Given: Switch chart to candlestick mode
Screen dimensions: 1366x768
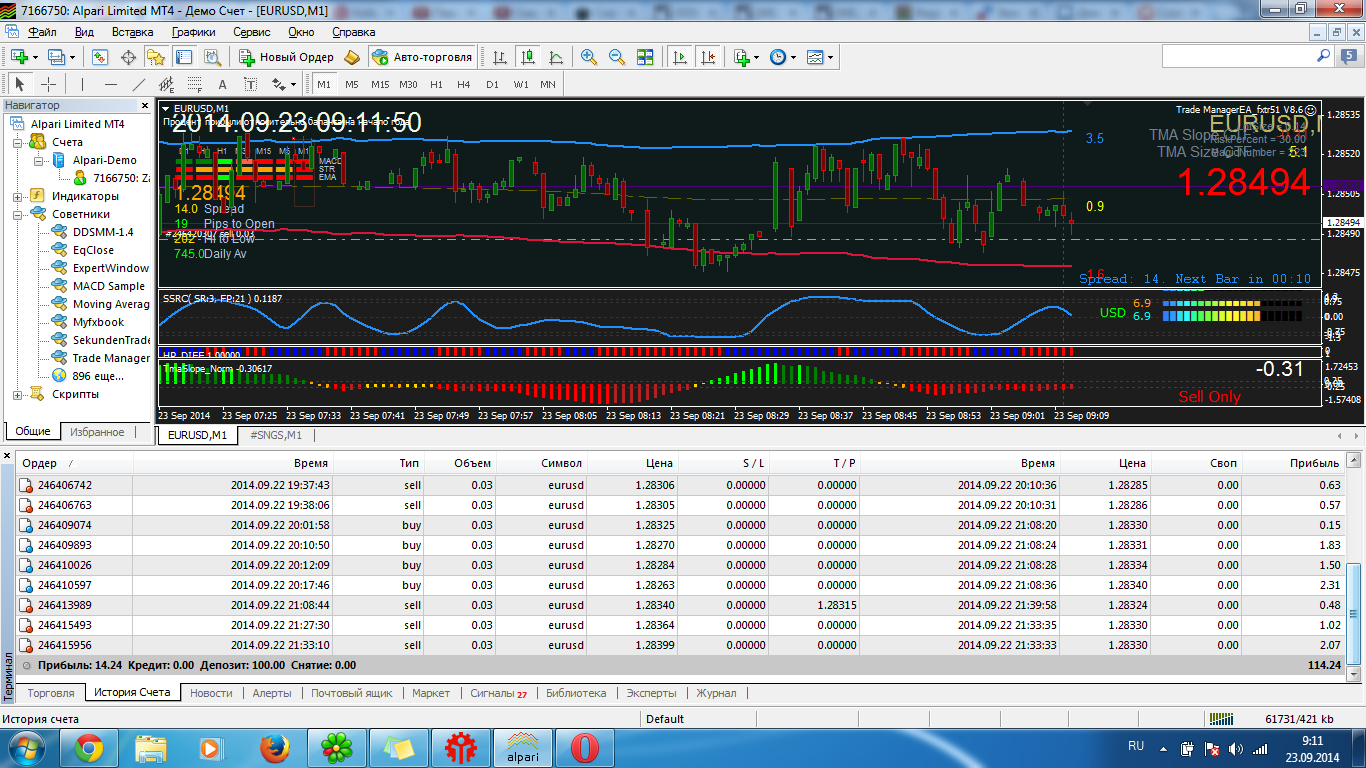Looking at the screenshot, I should (x=527, y=57).
